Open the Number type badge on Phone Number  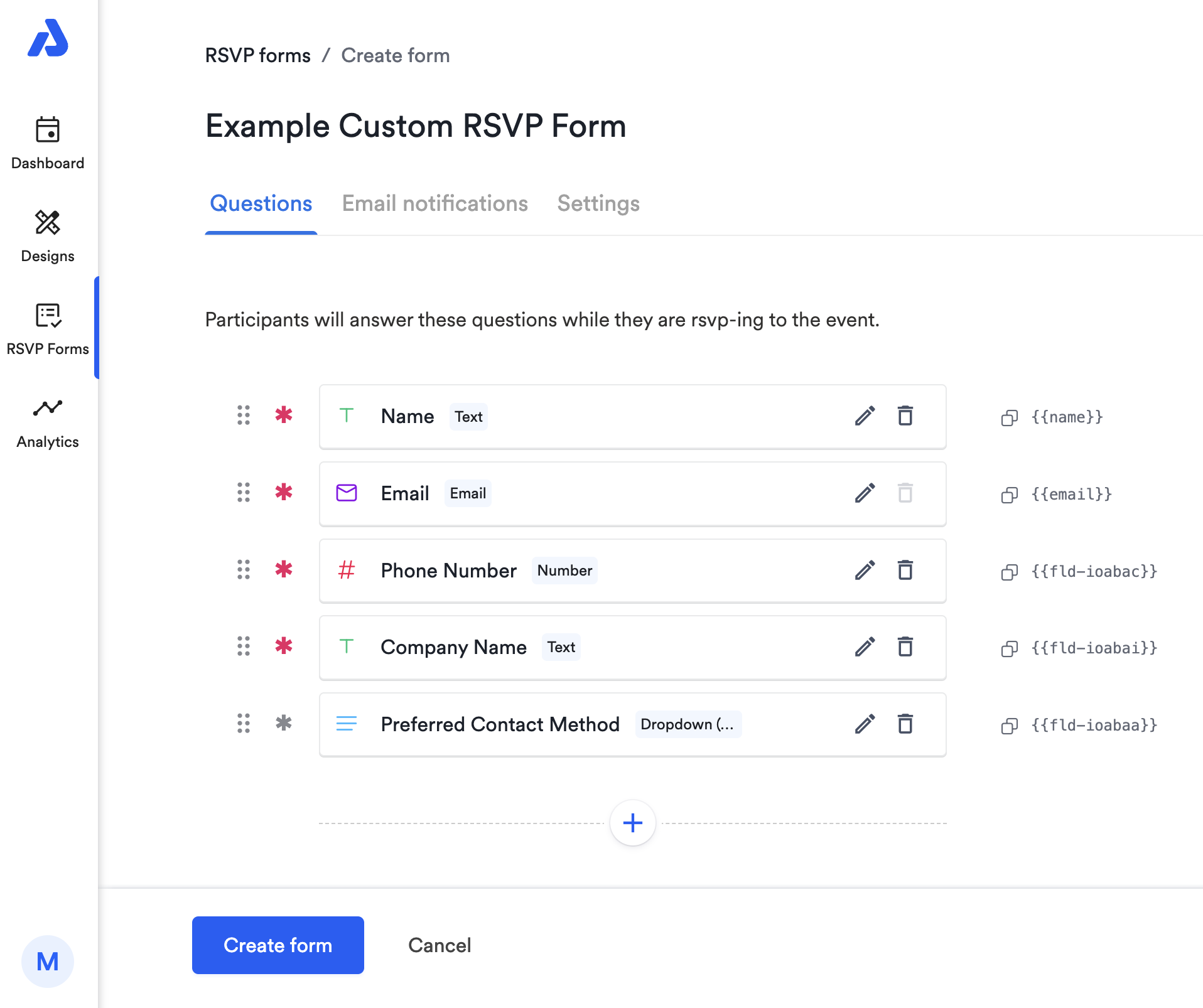(x=564, y=571)
